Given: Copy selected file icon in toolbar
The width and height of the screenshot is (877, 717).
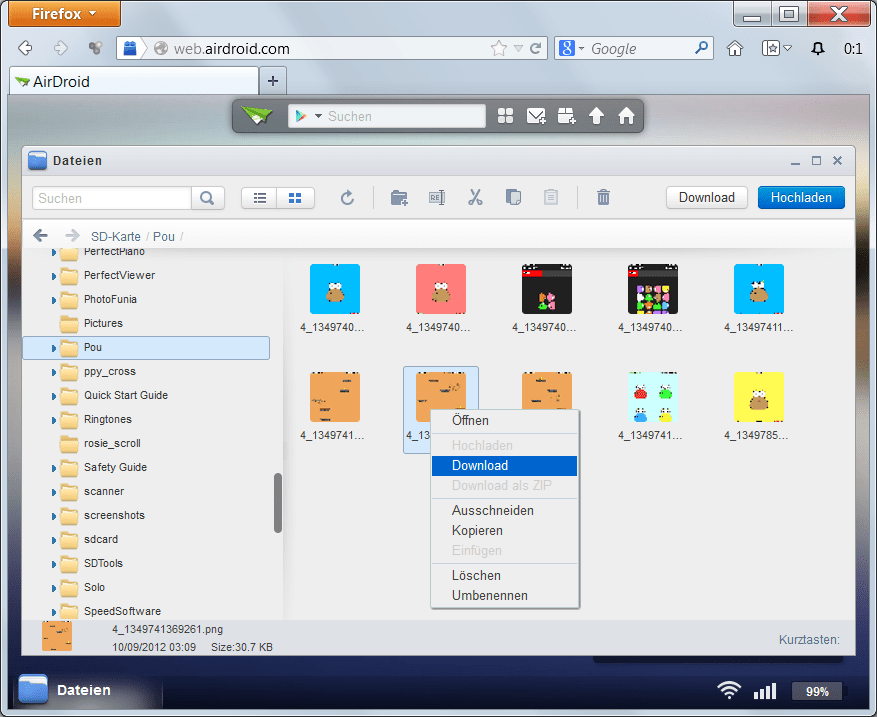Looking at the screenshot, I should pos(513,197).
